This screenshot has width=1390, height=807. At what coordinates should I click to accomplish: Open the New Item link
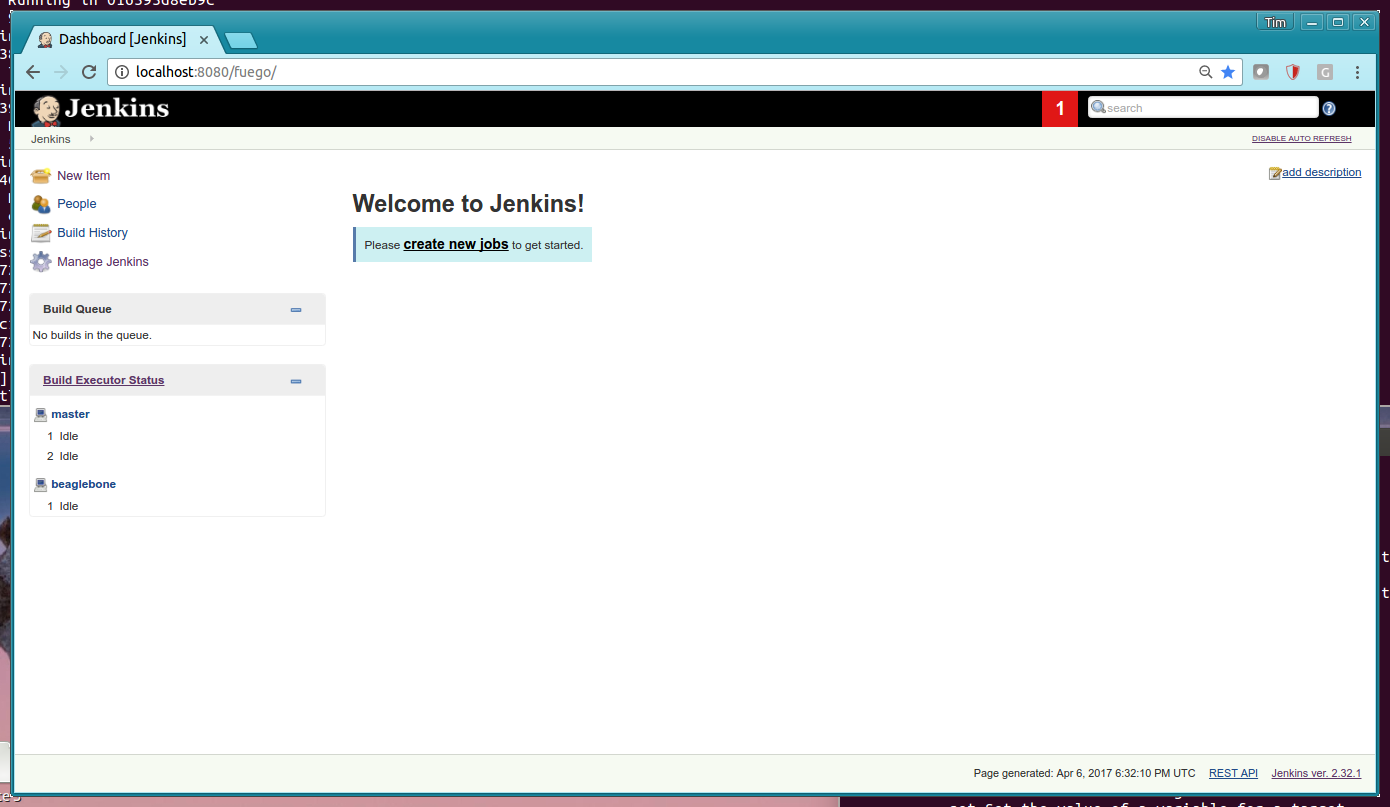point(84,176)
